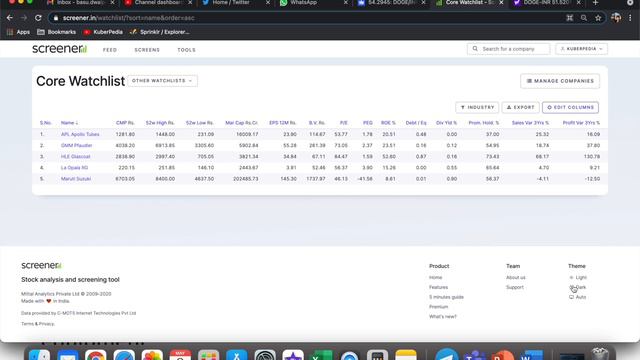This screenshot has width=640, height=360.
Task: Sort by CMP Rs. column header
Action: (x=125, y=123)
